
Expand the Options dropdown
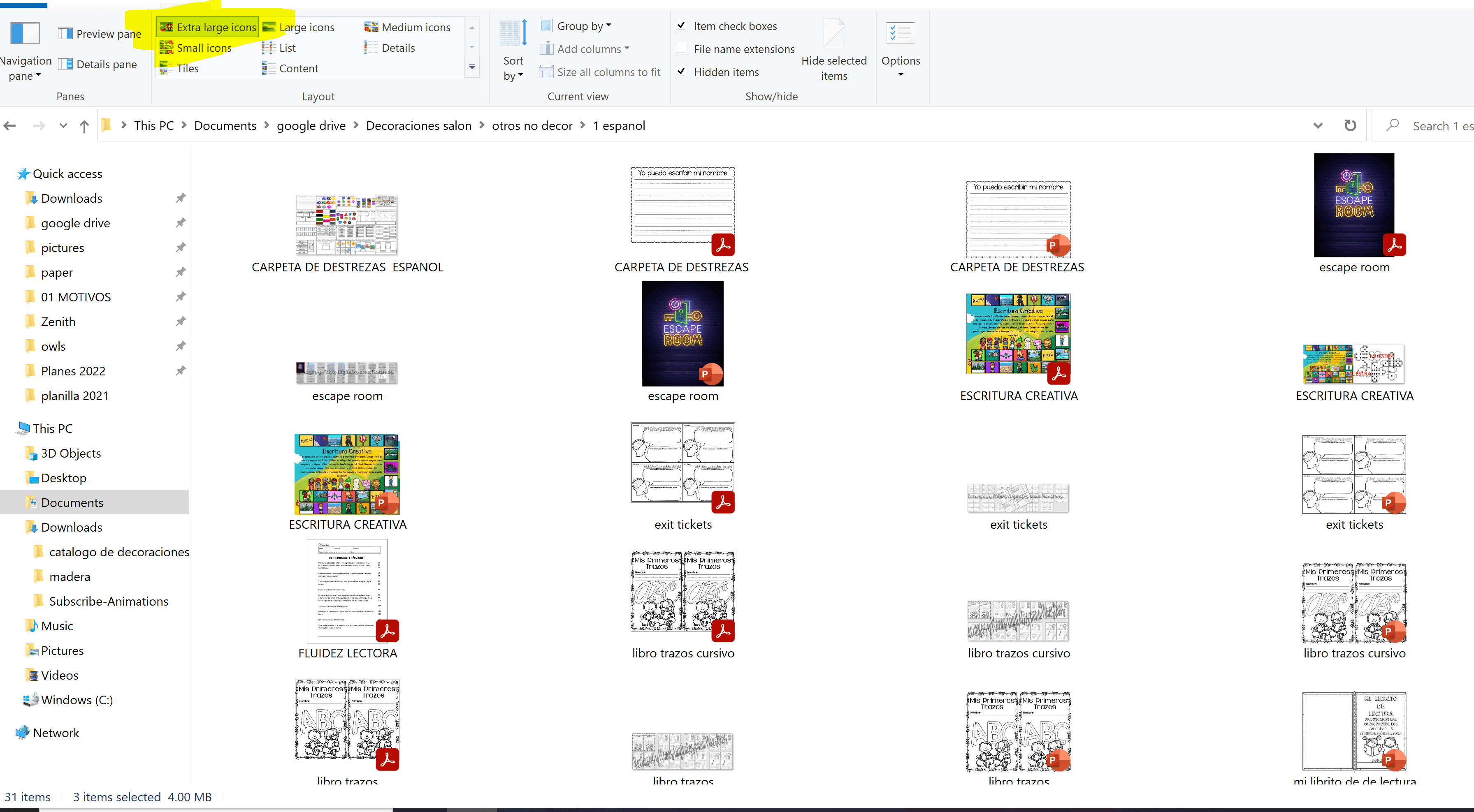click(x=901, y=74)
